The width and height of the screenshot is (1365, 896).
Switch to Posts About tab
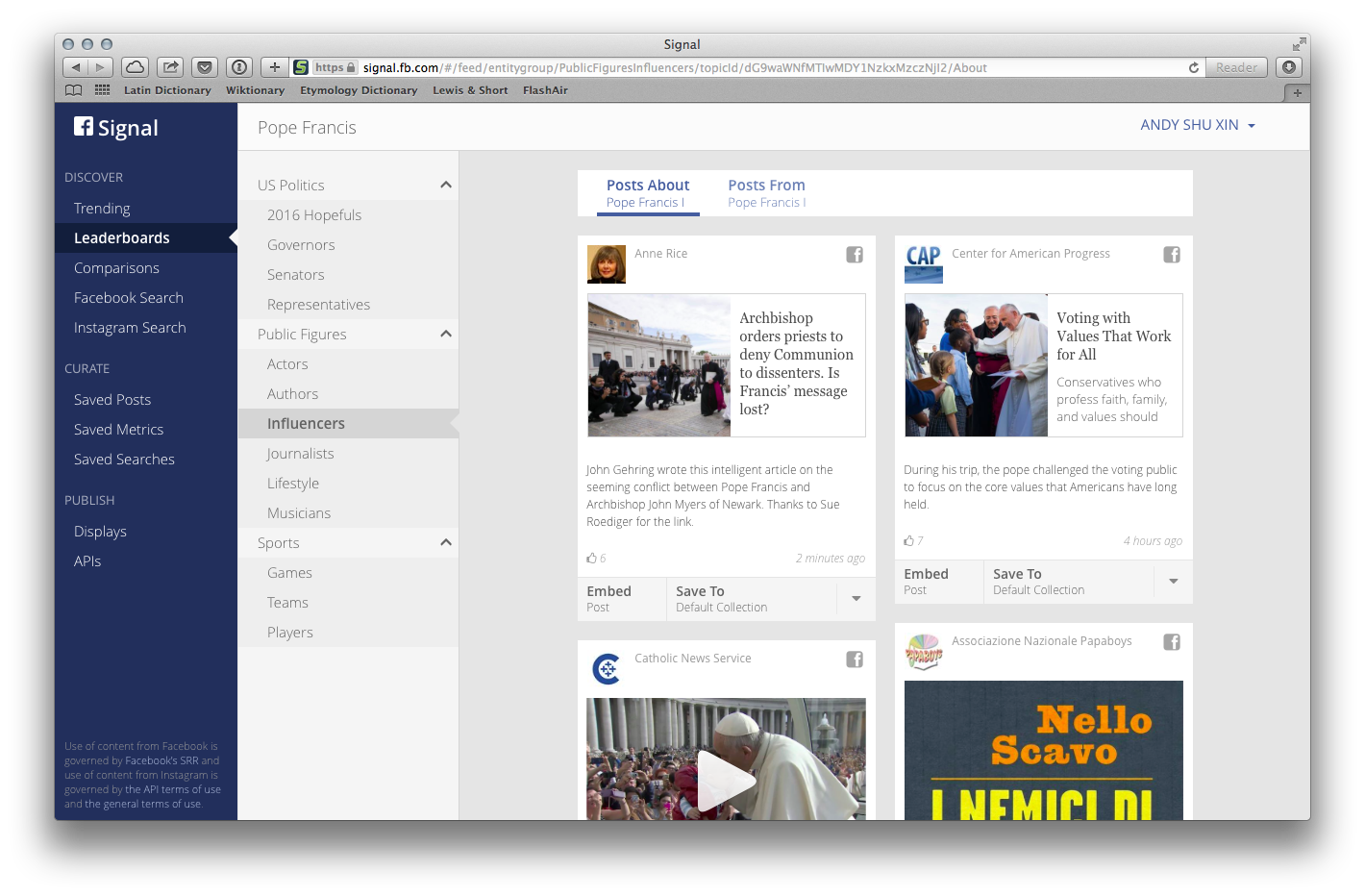coord(648,193)
